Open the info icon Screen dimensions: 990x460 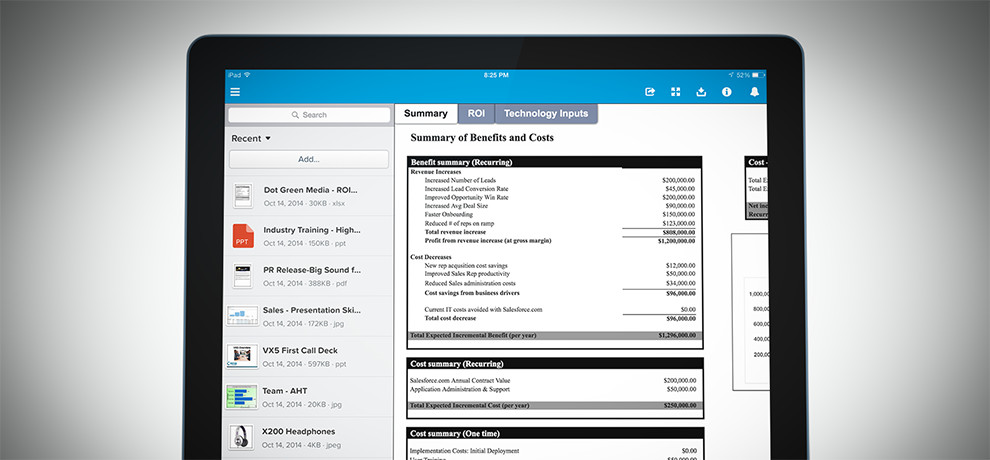point(727,92)
